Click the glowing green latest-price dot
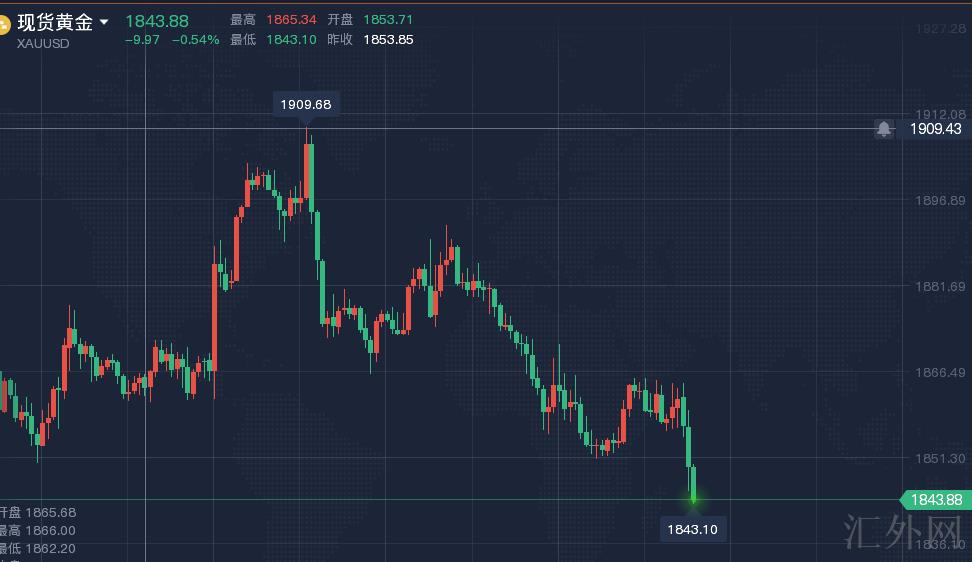Image resolution: width=972 pixels, height=562 pixels. pyautogui.click(x=693, y=499)
